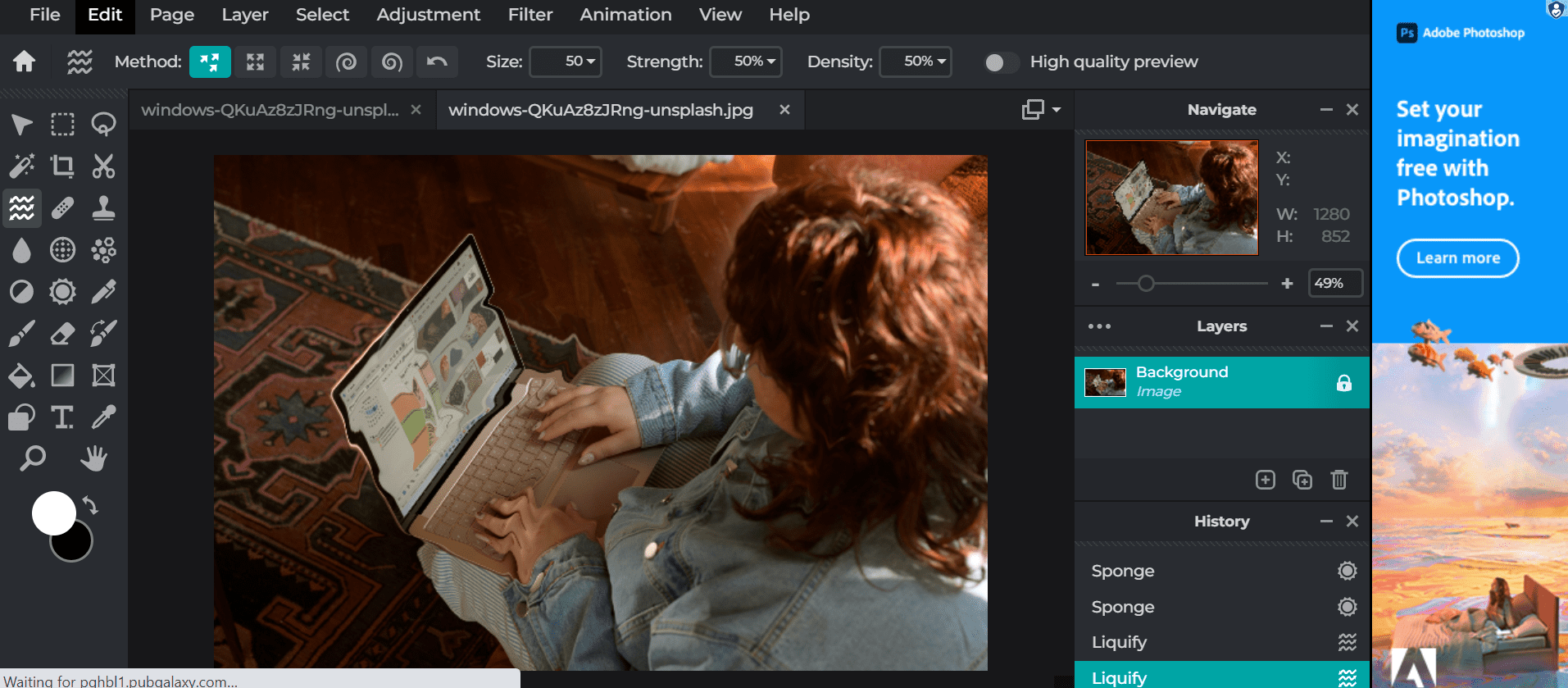The image size is (1568, 688).
Task: Choose the Swirl right liquify method
Action: point(347,62)
